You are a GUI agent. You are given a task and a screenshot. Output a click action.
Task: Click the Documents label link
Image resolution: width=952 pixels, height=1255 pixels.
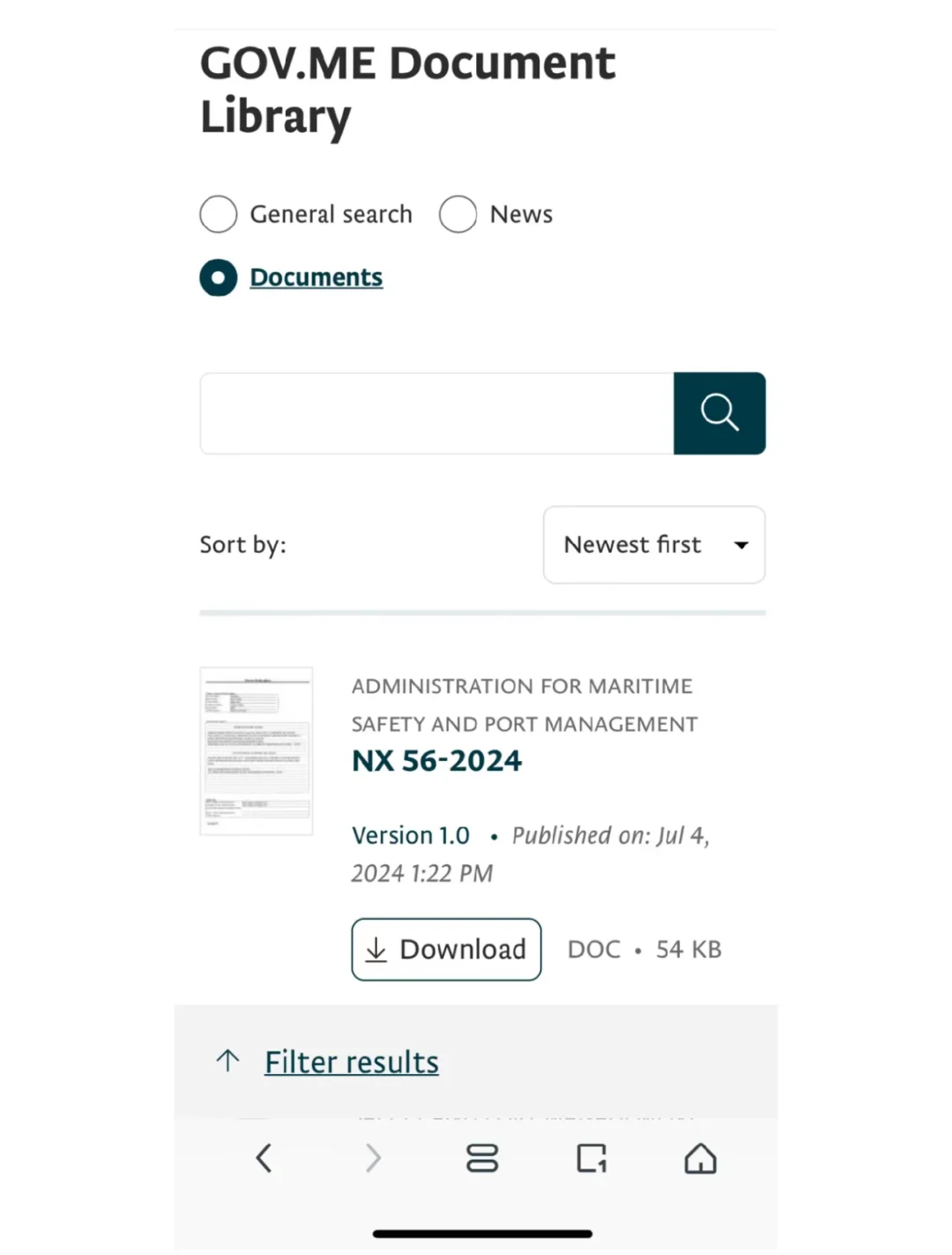point(316,278)
